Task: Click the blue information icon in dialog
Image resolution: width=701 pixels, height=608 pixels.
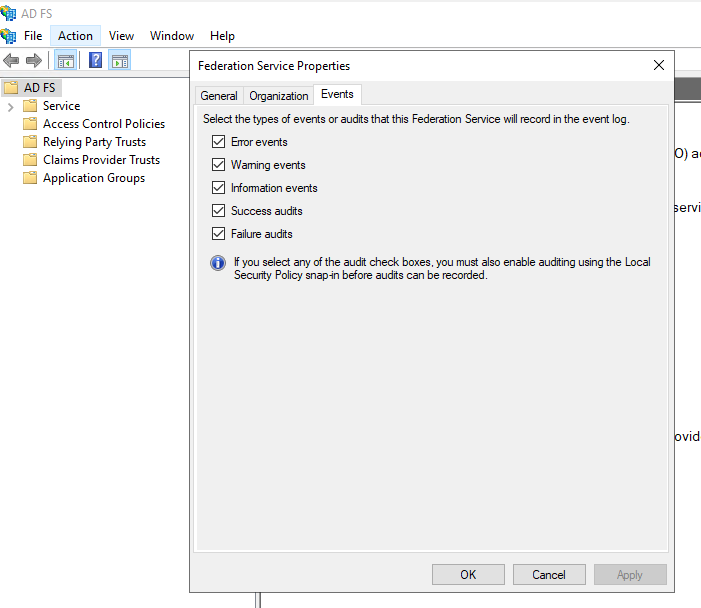Action: [218, 263]
